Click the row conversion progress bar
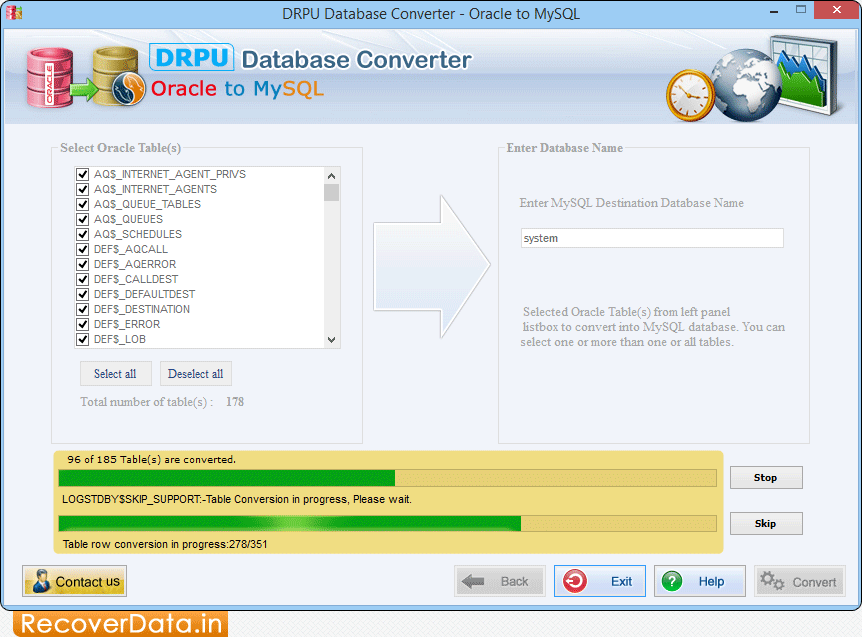 pyautogui.click(x=388, y=523)
